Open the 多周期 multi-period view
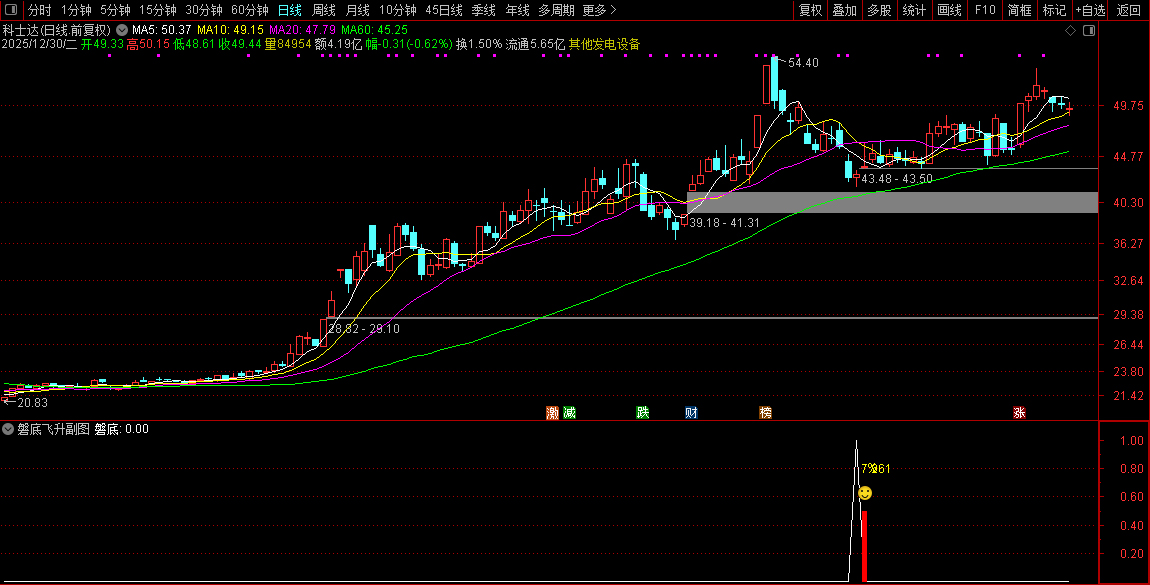1150x585 pixels. point(556,10)
